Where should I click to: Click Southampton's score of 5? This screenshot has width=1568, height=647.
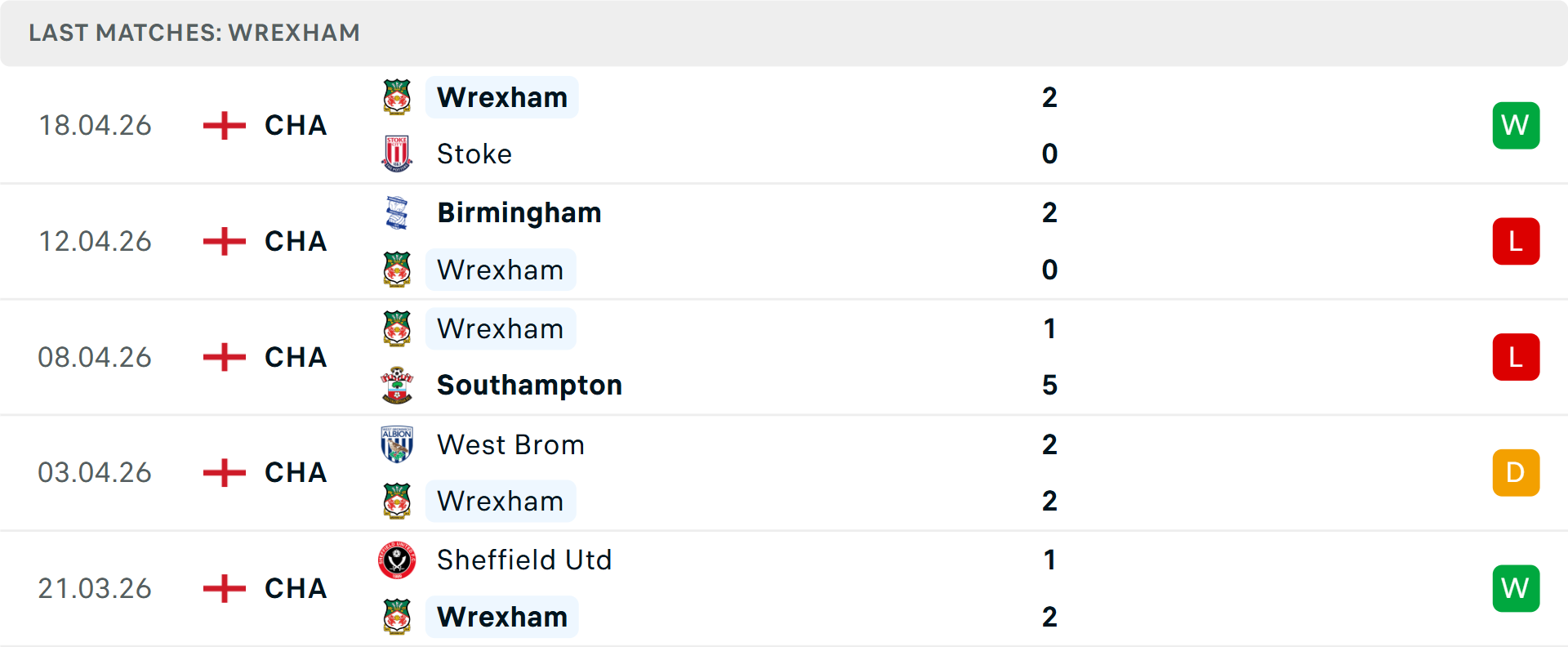[x=1049, y=385]
